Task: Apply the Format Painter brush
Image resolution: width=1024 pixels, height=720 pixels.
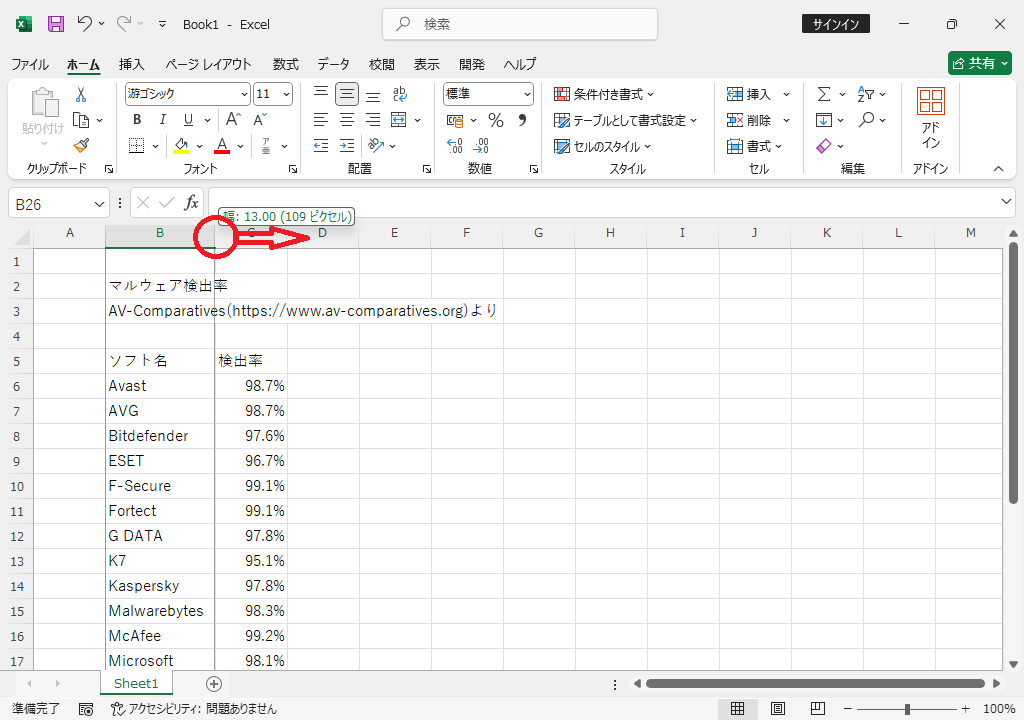Action: [81, 146]
